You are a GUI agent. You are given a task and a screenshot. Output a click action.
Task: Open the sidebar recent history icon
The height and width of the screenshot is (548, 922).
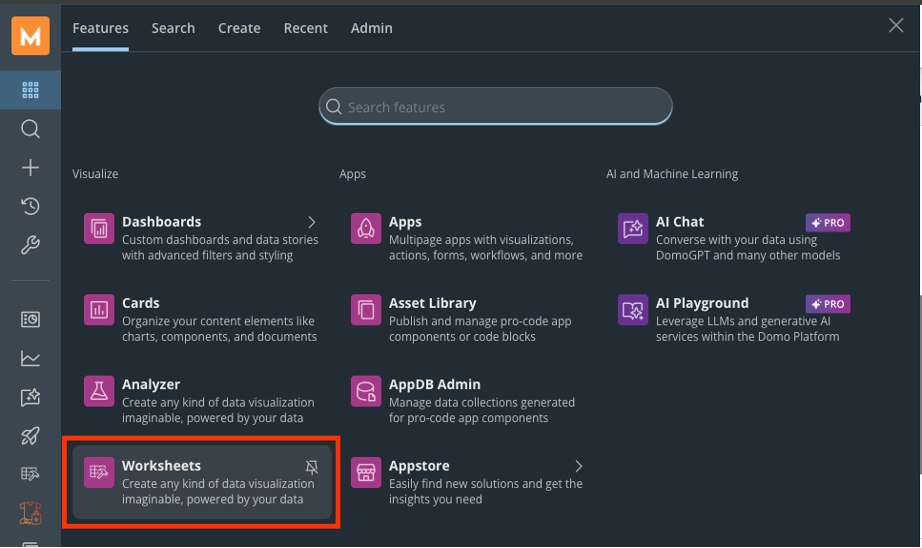pyautogui.click(x=31, y=206)
